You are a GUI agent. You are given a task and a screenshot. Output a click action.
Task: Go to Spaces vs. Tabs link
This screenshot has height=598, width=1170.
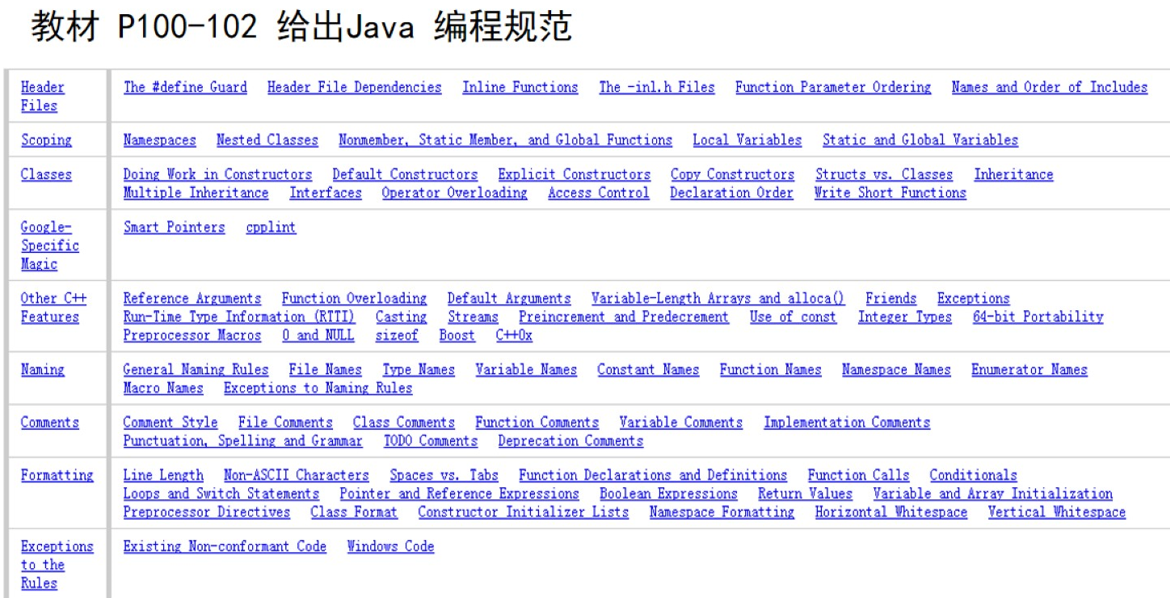tap(444, 476)
